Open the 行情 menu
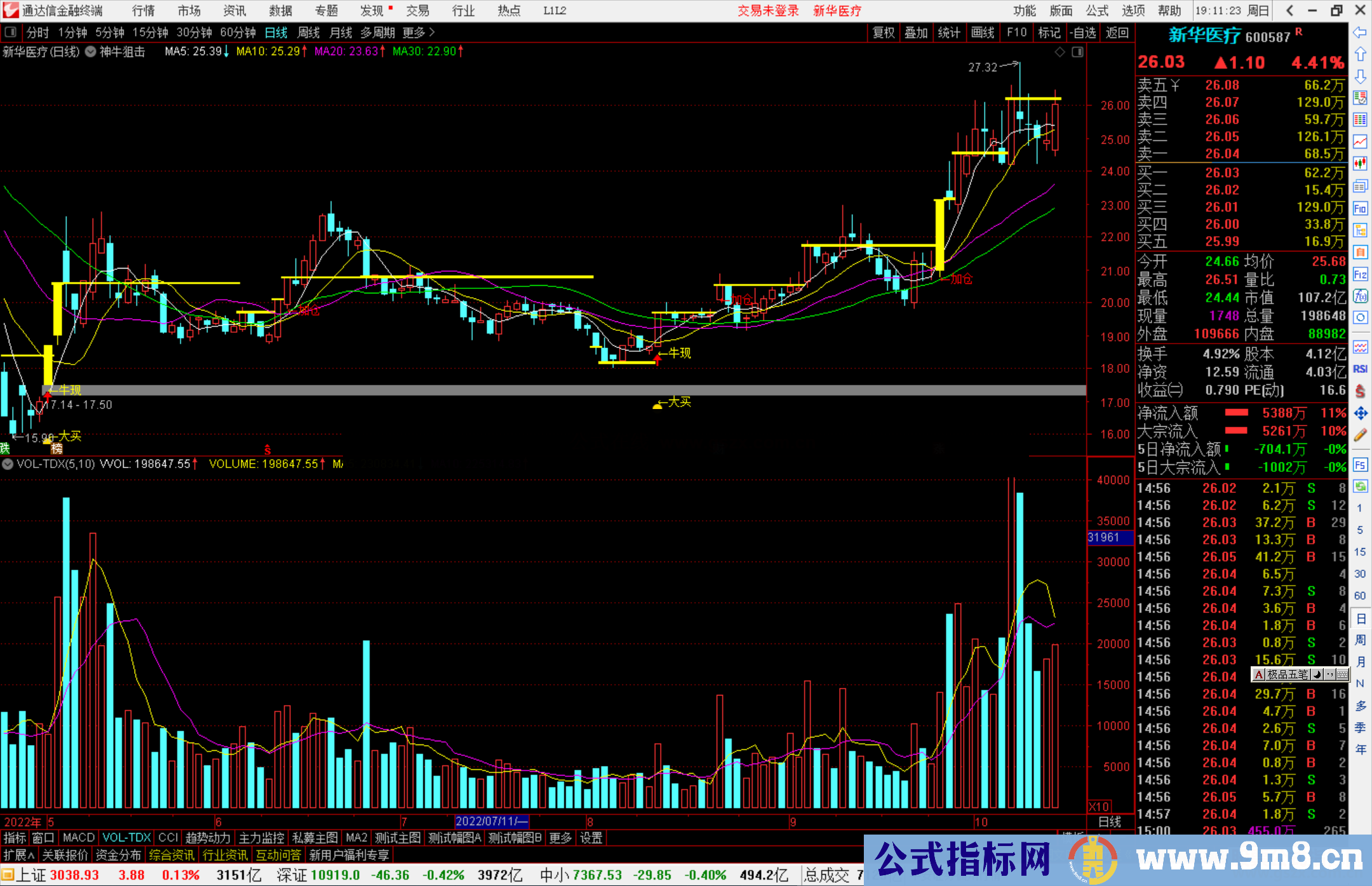1372x886 pixels. pyautogui.click(x=144, y=11)
